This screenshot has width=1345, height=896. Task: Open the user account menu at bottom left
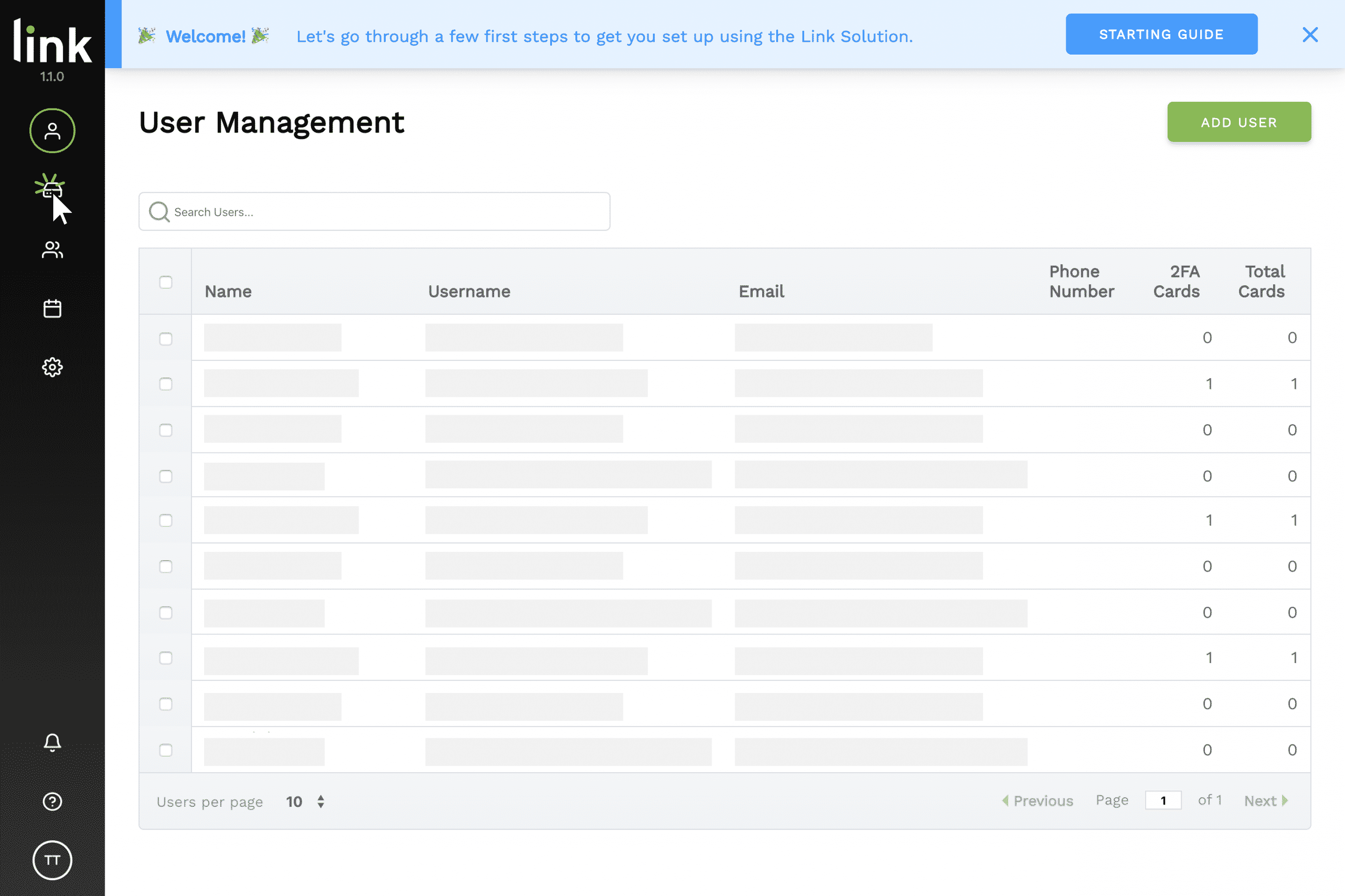tap(52, 859)
